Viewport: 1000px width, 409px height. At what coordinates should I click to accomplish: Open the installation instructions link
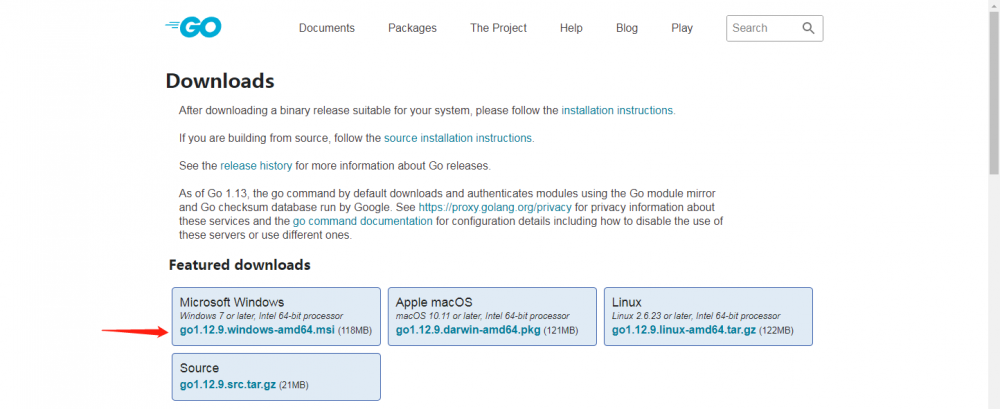pos(618,110)
